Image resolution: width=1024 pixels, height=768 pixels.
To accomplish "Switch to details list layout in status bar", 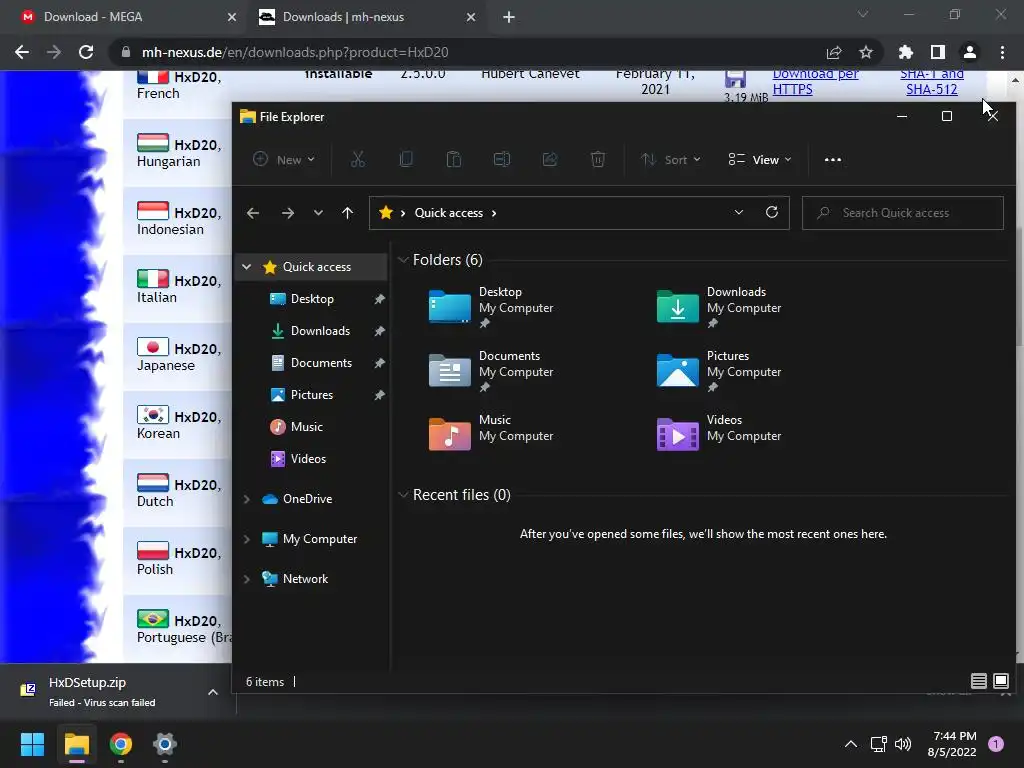I will [978, 681].
